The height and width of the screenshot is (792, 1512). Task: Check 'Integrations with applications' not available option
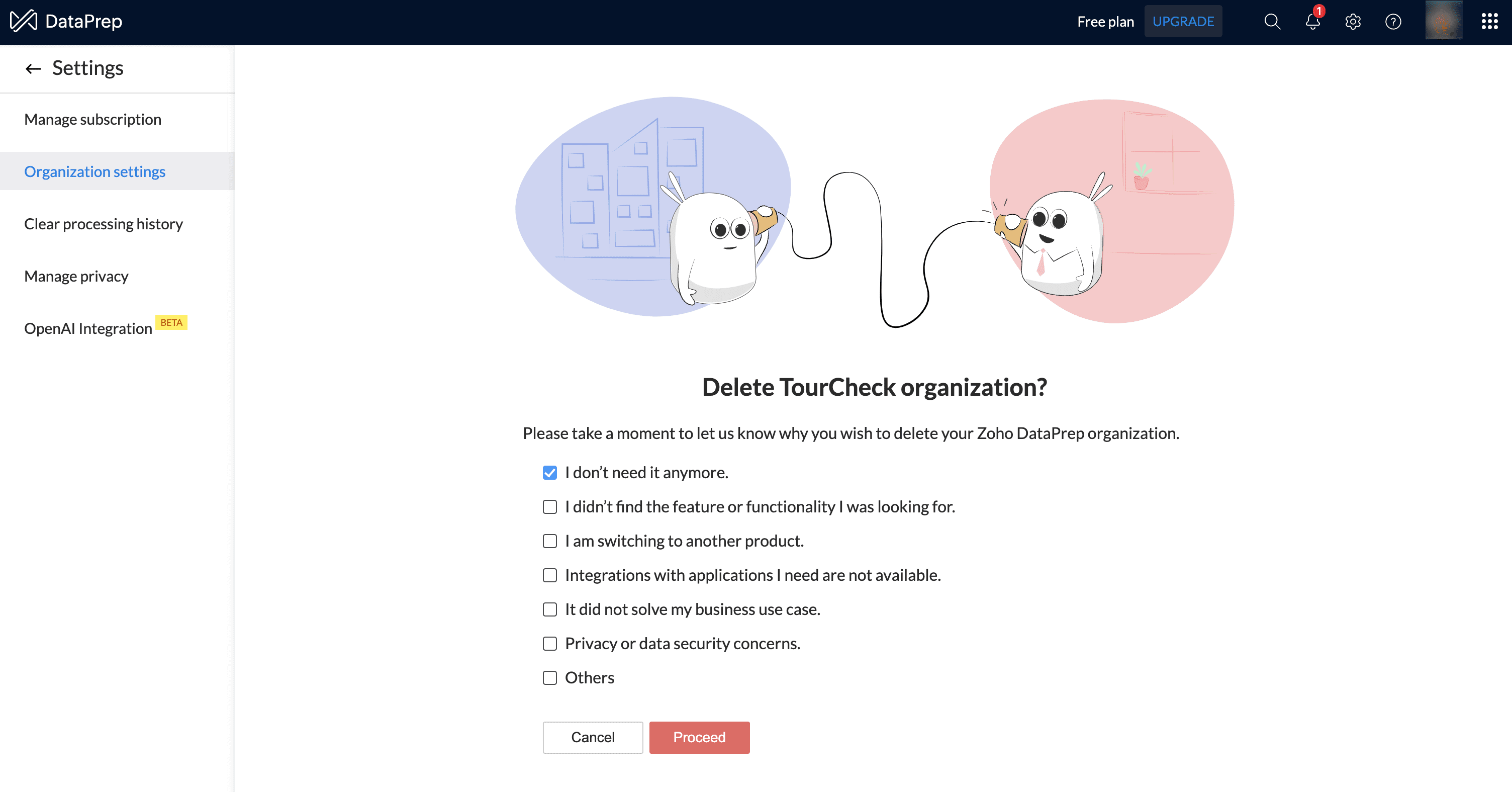point(550,575)
